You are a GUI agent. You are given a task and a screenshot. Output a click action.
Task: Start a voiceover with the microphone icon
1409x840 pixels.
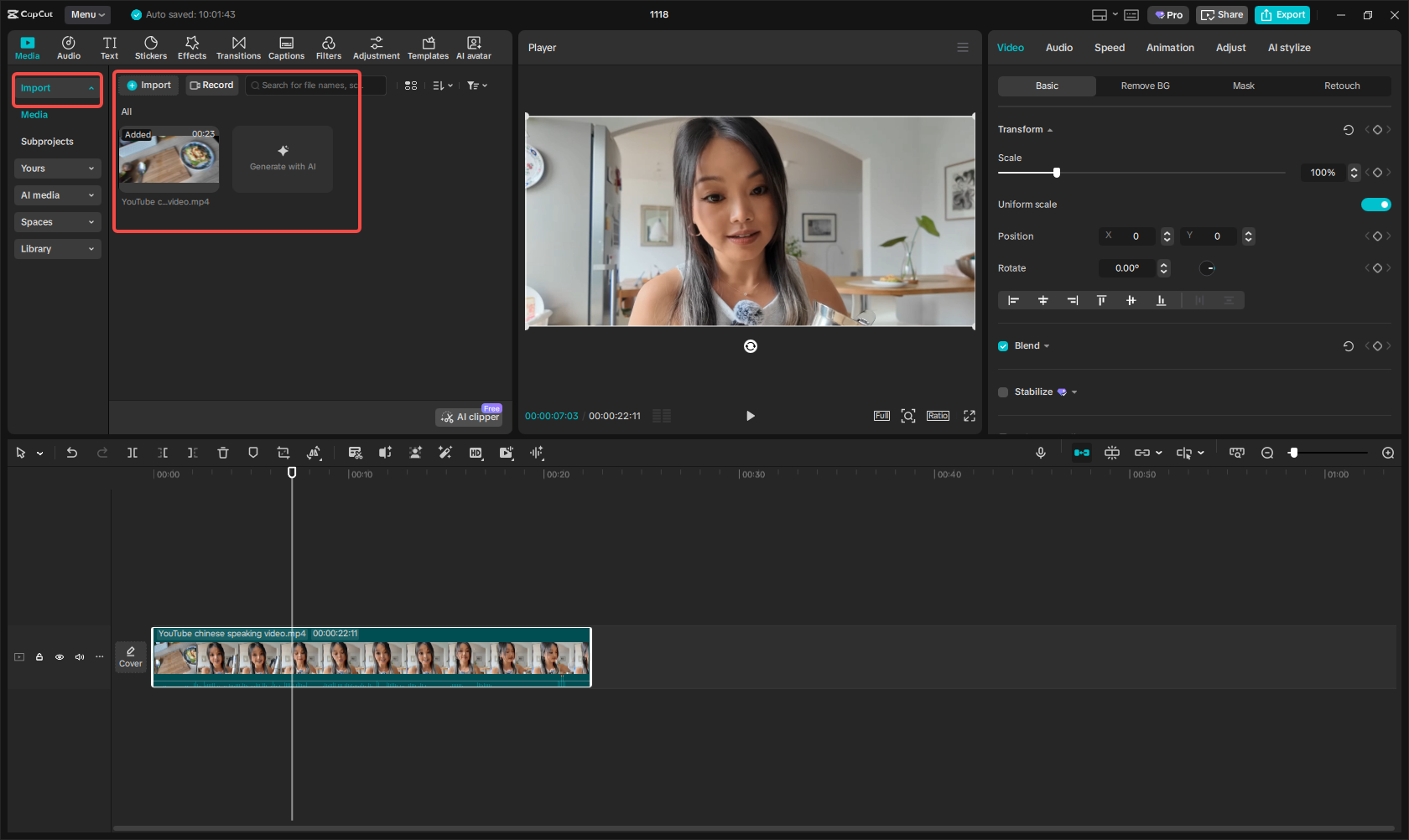[1041, 453]
